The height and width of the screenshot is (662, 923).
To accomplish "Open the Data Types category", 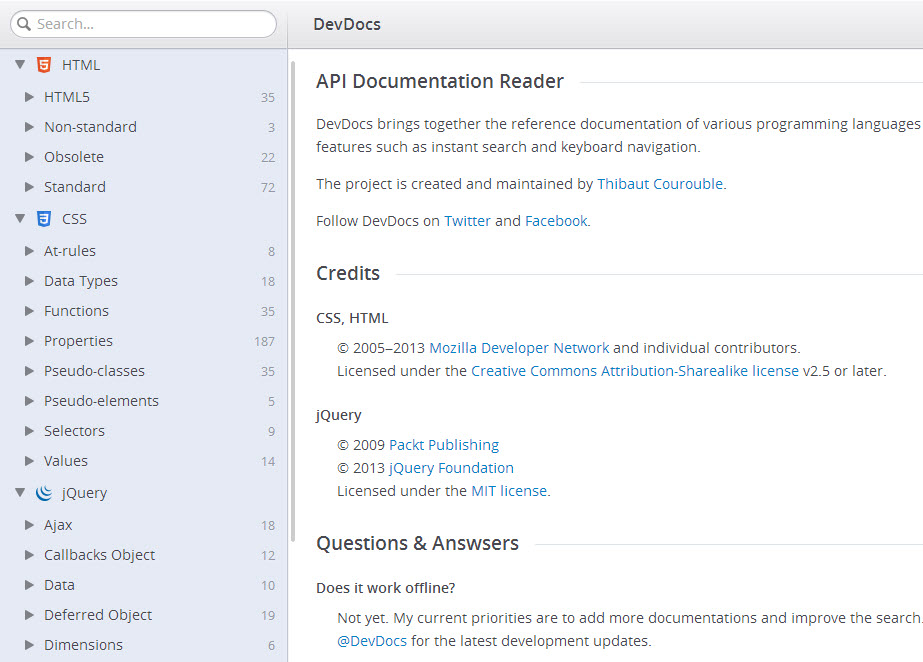I will [x=81, y=281].
